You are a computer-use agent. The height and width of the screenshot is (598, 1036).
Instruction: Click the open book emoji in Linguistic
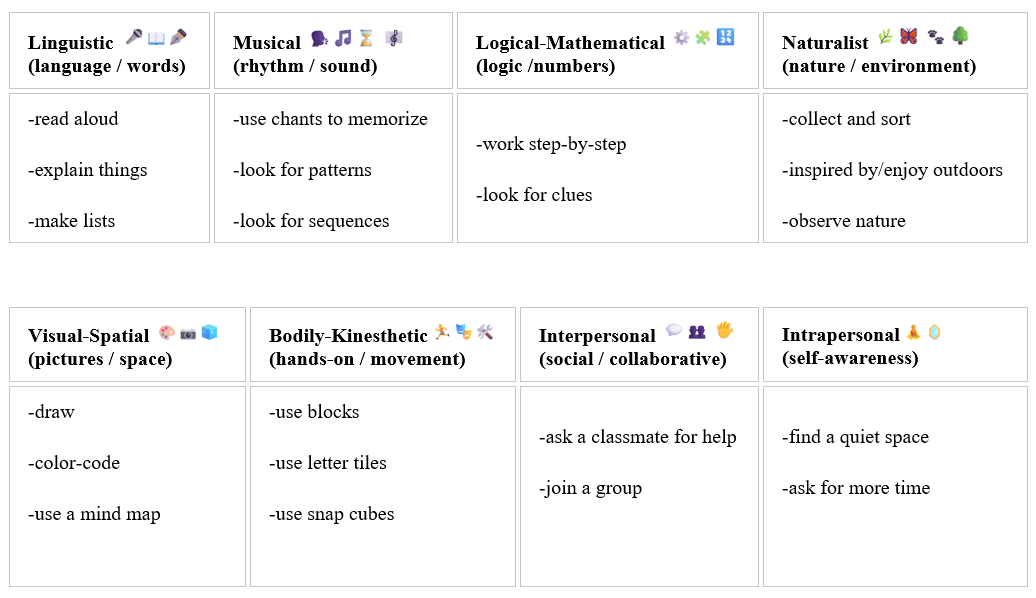(156, 38)
